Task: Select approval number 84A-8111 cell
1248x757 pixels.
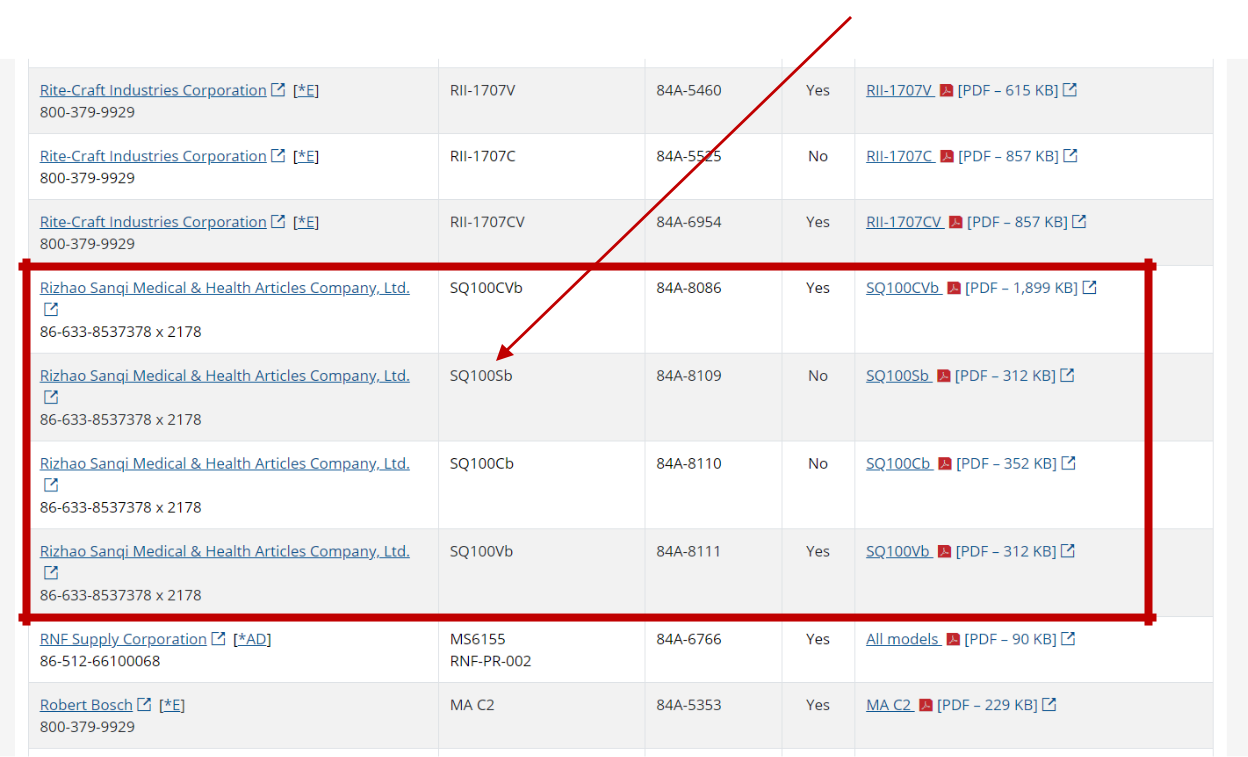Action: pos(688,552)
